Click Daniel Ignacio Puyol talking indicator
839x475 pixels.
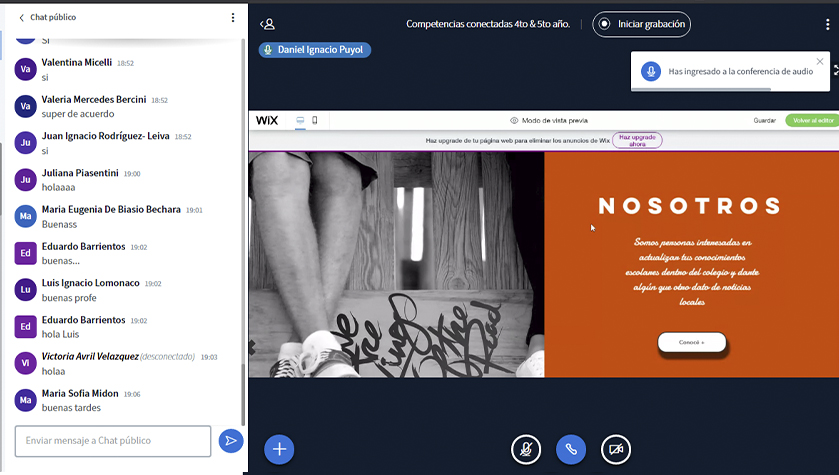[x=314, y=49]
